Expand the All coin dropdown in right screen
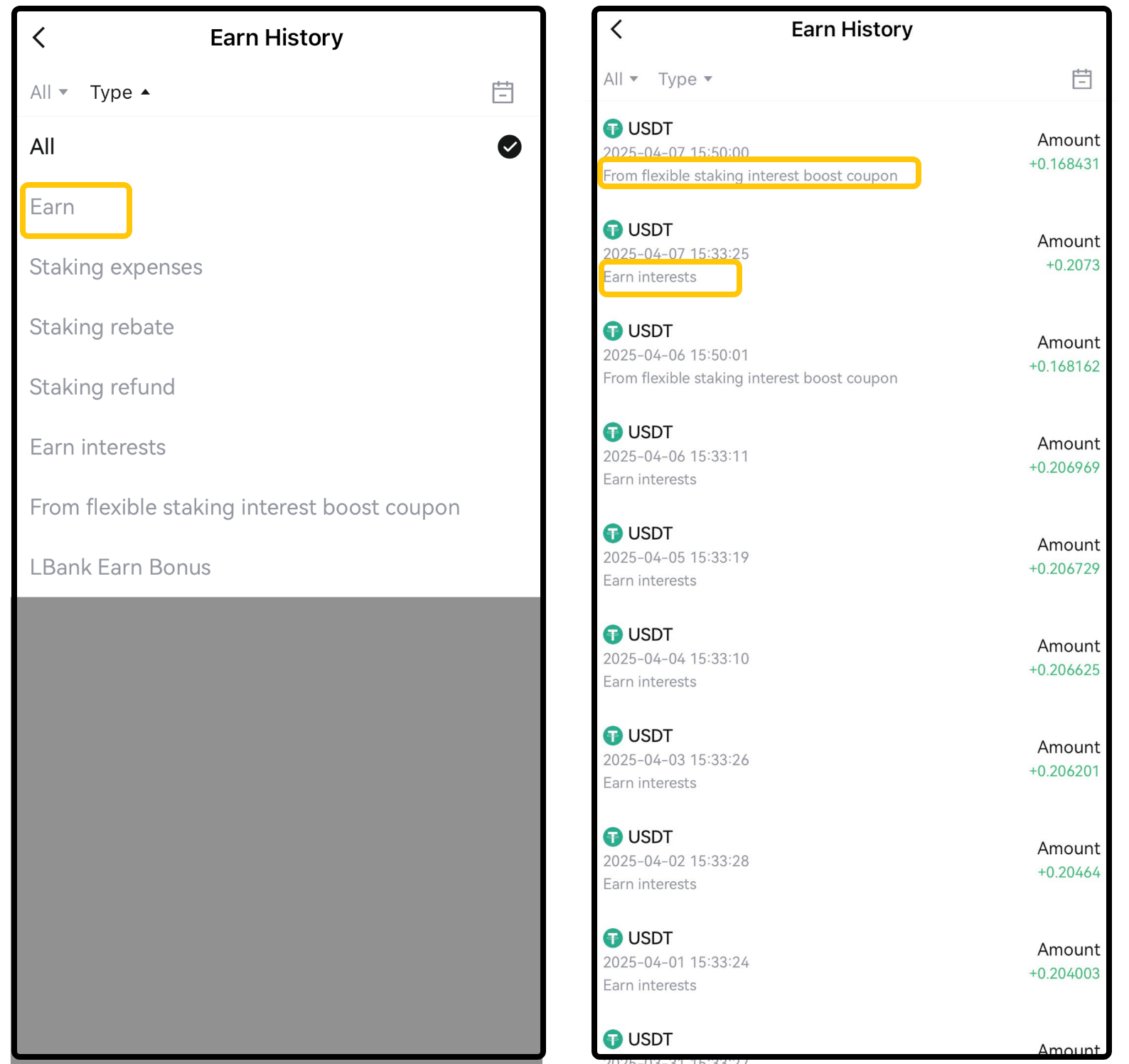1129x1064 pixels. point(620,79)
